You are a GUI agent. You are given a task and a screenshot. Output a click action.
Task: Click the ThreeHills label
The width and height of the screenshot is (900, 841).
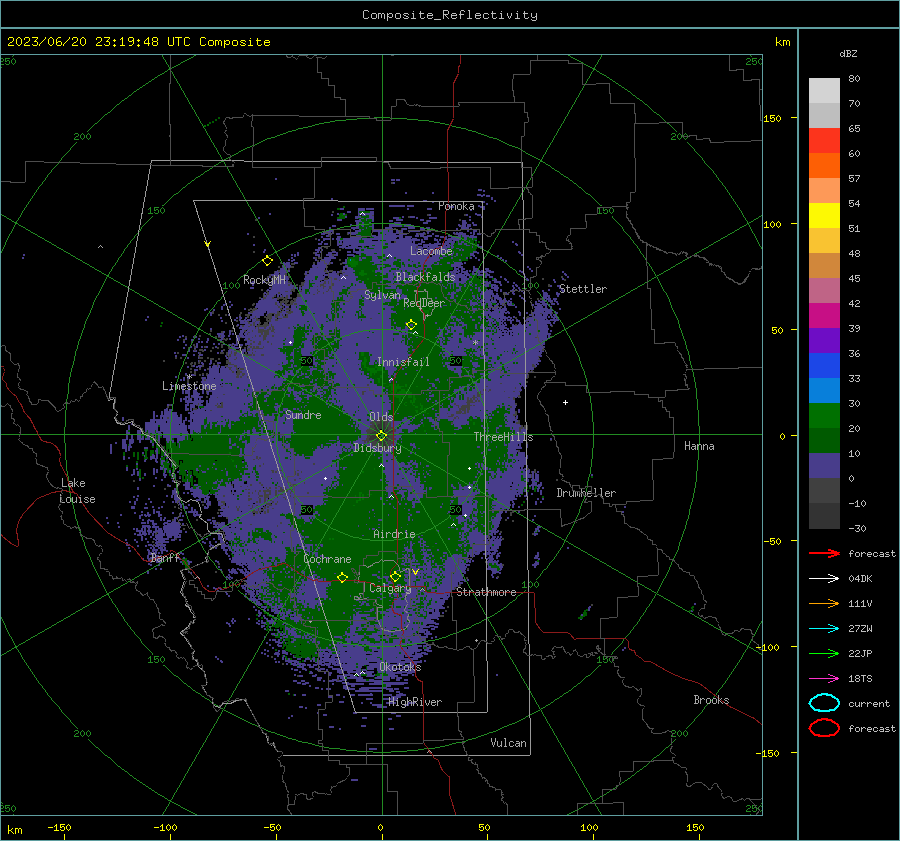(x=503, y=437)
